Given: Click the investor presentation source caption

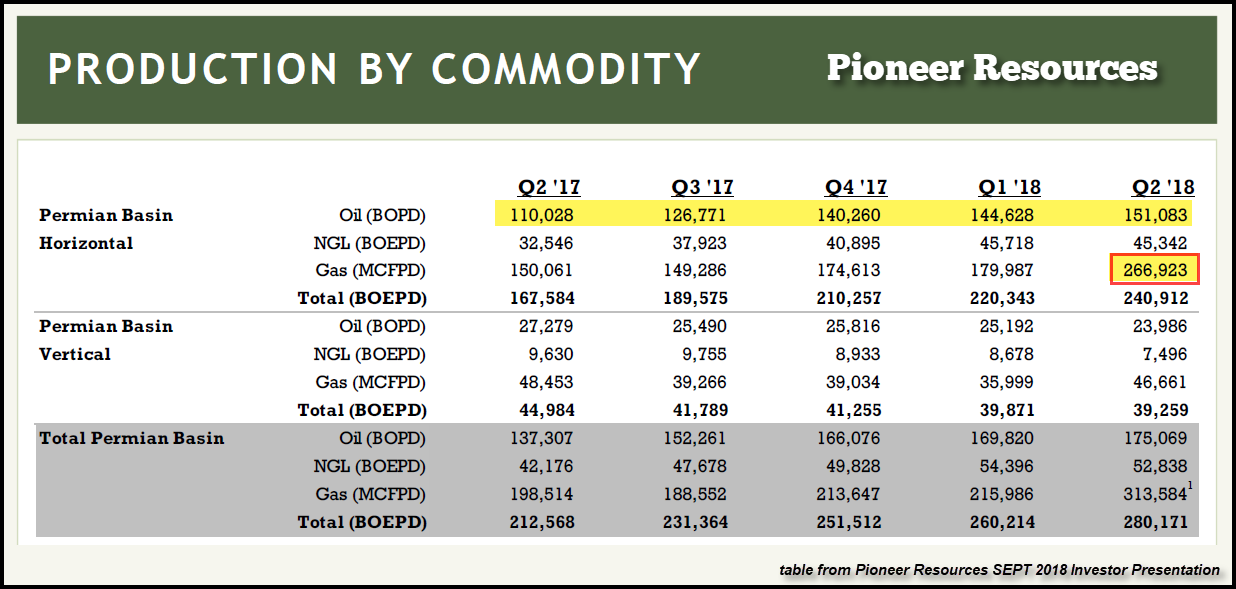Looking at the screenshot, I should [999, 570].
